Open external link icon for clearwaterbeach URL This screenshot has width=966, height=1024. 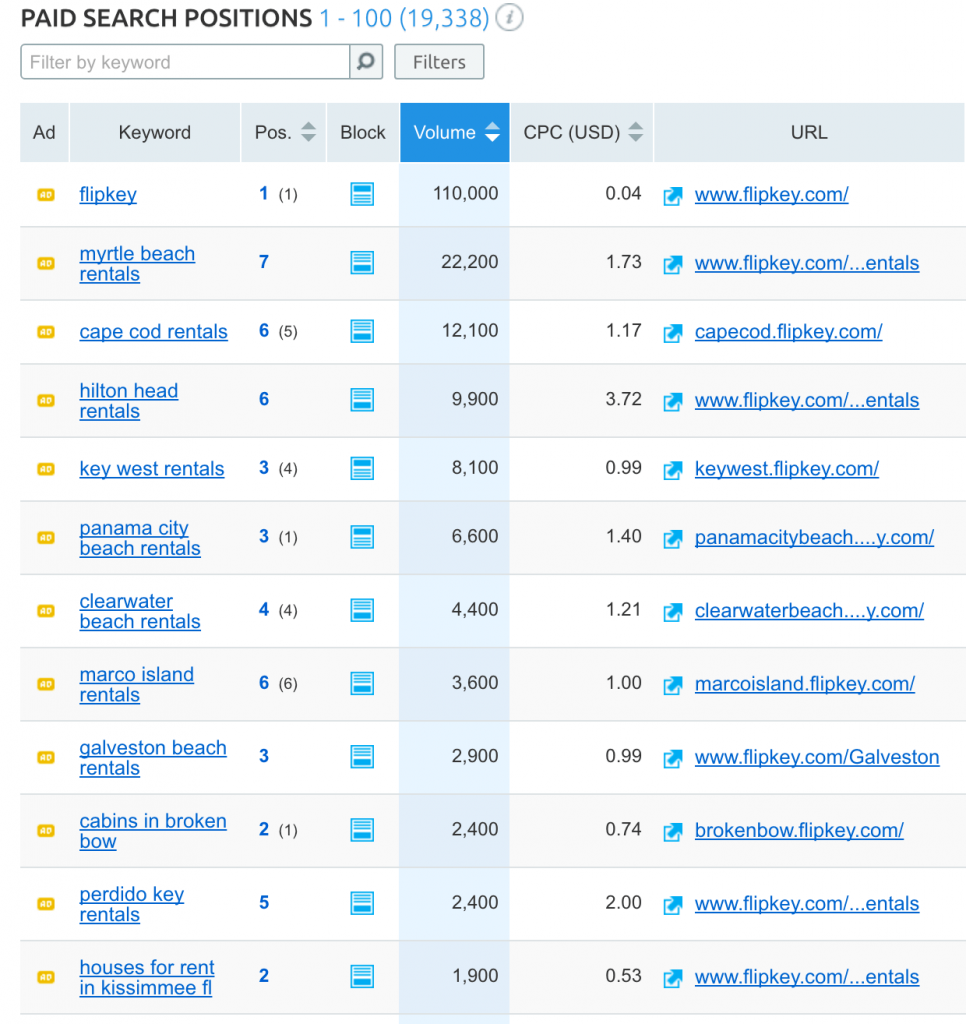tap(673, 612)
